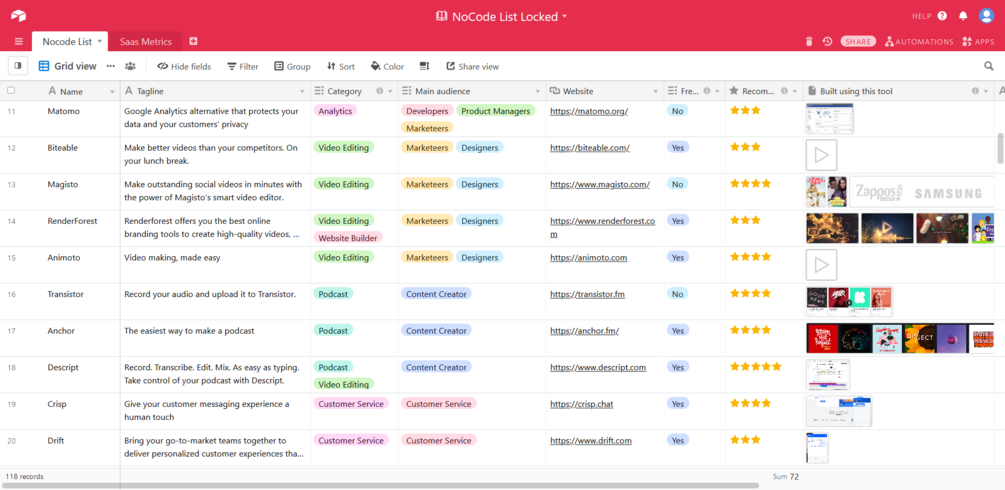
Task: Open the view's more options ellipsis
Action: pyautogui.click(x=111, y=66)
